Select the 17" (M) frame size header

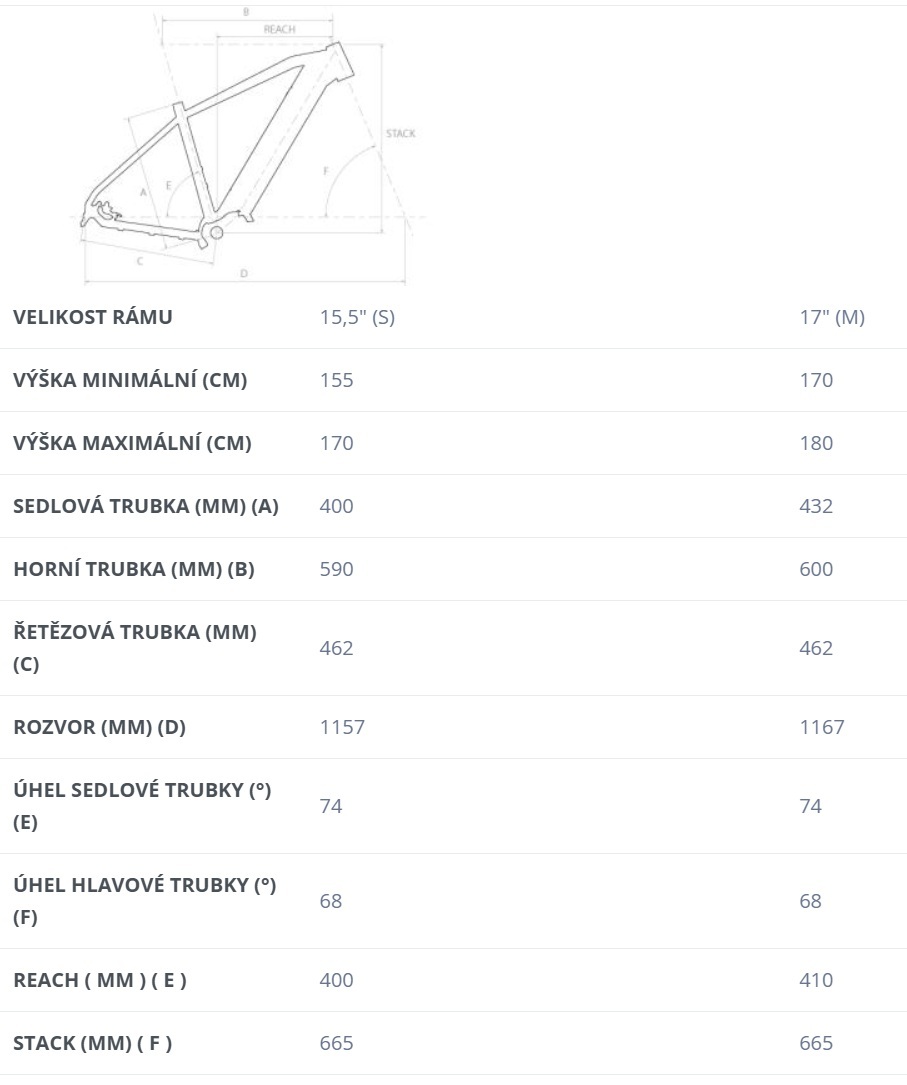click(x=832, y=317)
